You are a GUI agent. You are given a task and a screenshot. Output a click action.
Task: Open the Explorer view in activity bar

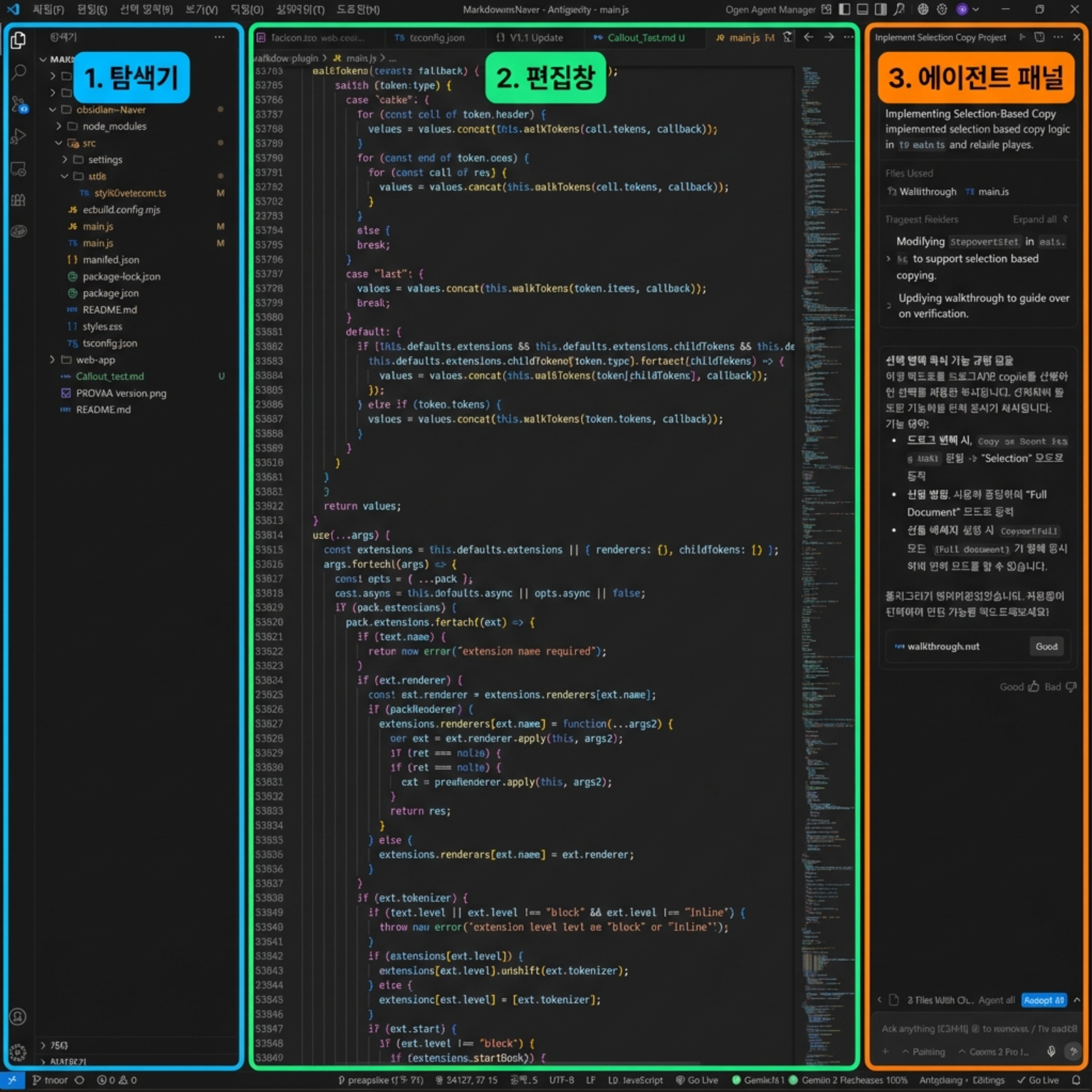click(19, 41)
